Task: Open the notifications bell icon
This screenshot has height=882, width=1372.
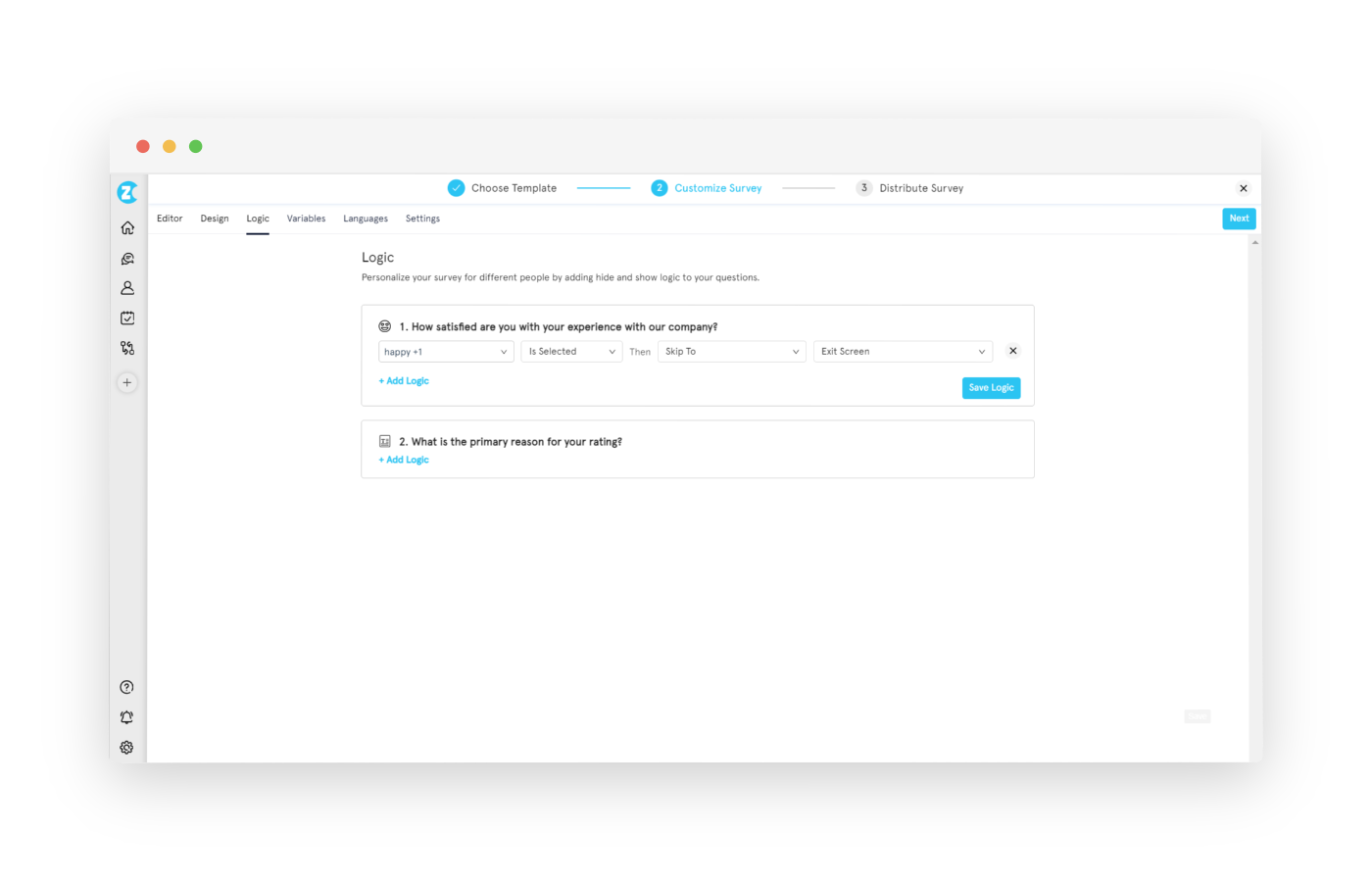Action: pos(126,716)
